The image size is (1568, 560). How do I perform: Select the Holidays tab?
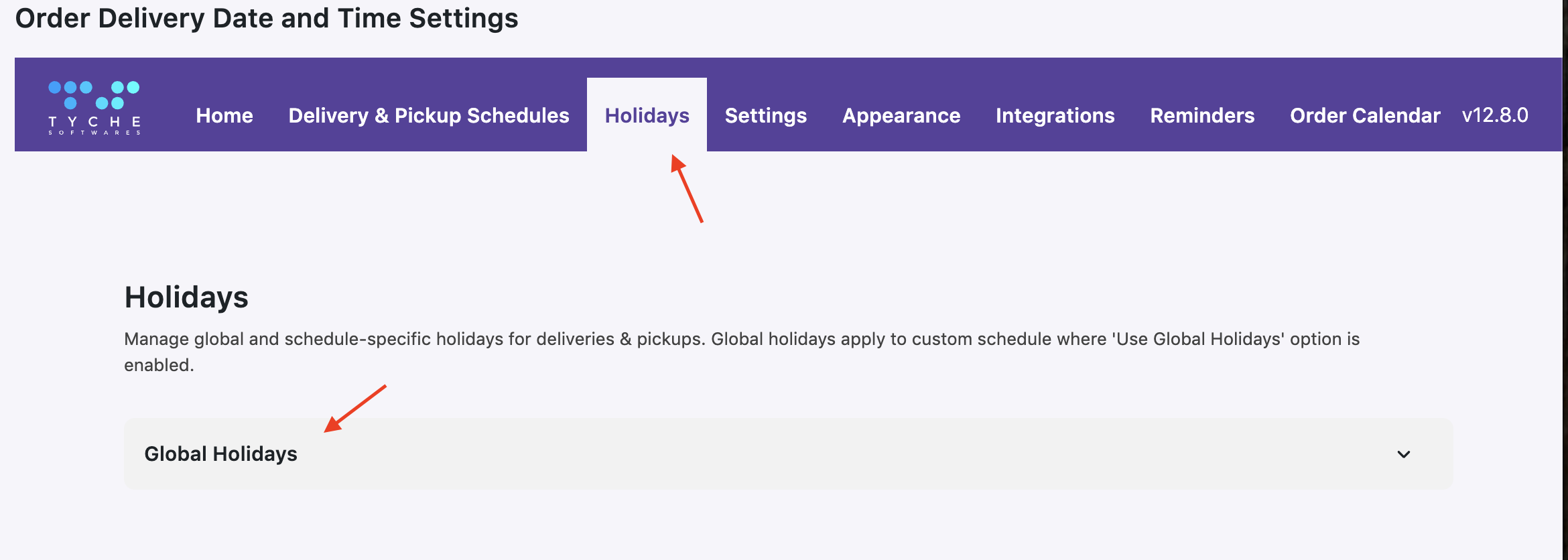point(647,115)
